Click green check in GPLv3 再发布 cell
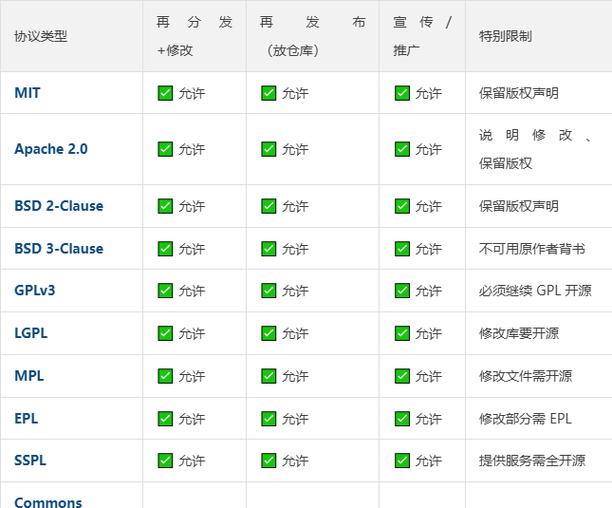 [x=269, y=290]
